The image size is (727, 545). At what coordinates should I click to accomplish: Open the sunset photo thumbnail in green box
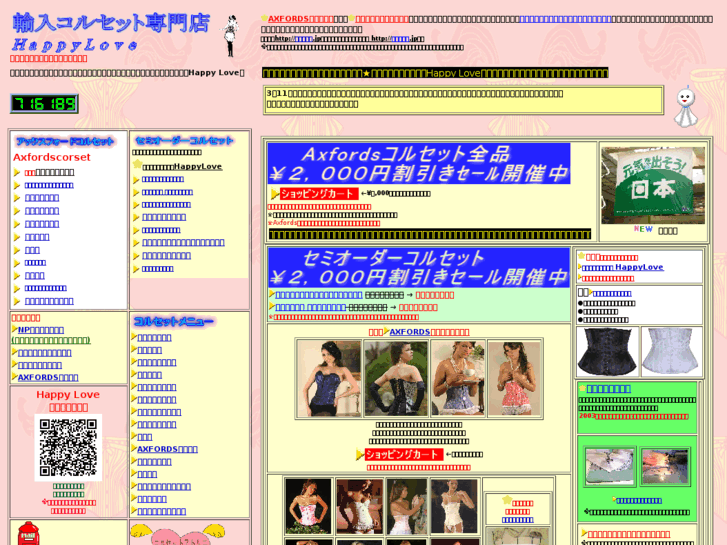point(665,466)
